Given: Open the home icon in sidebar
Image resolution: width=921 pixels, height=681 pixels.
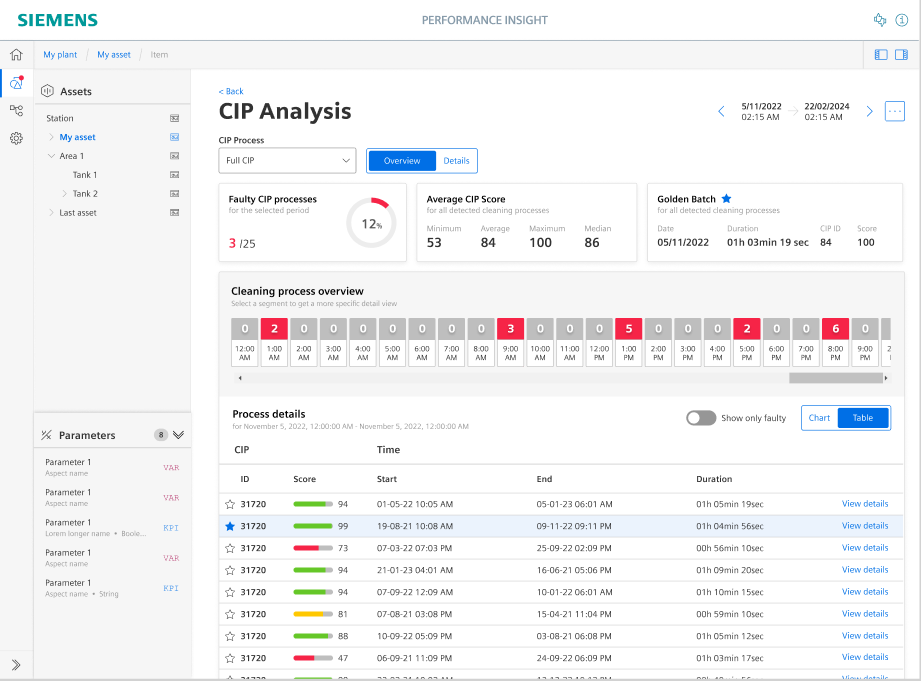Looking at the screenshot, I should tap(16, 55).
